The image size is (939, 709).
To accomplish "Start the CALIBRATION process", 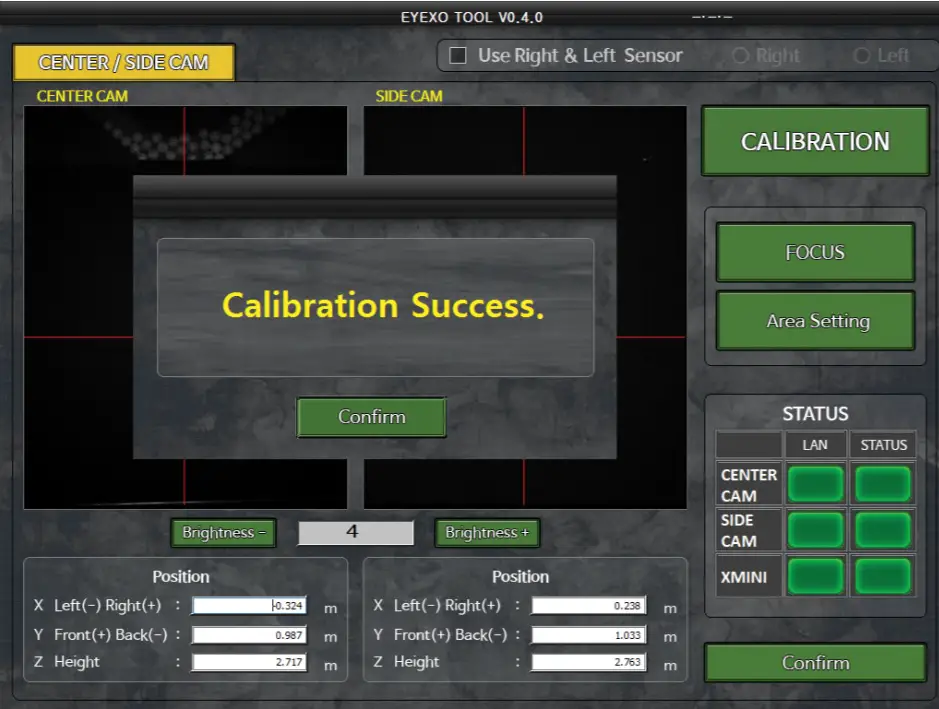I will click(x=815, y=141).
